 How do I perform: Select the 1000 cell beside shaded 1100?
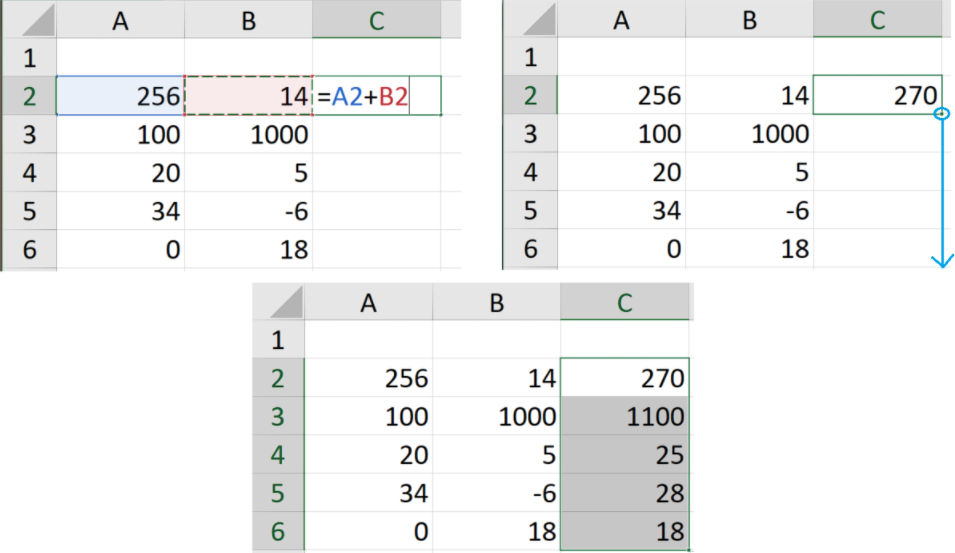[x=497, y=417]
